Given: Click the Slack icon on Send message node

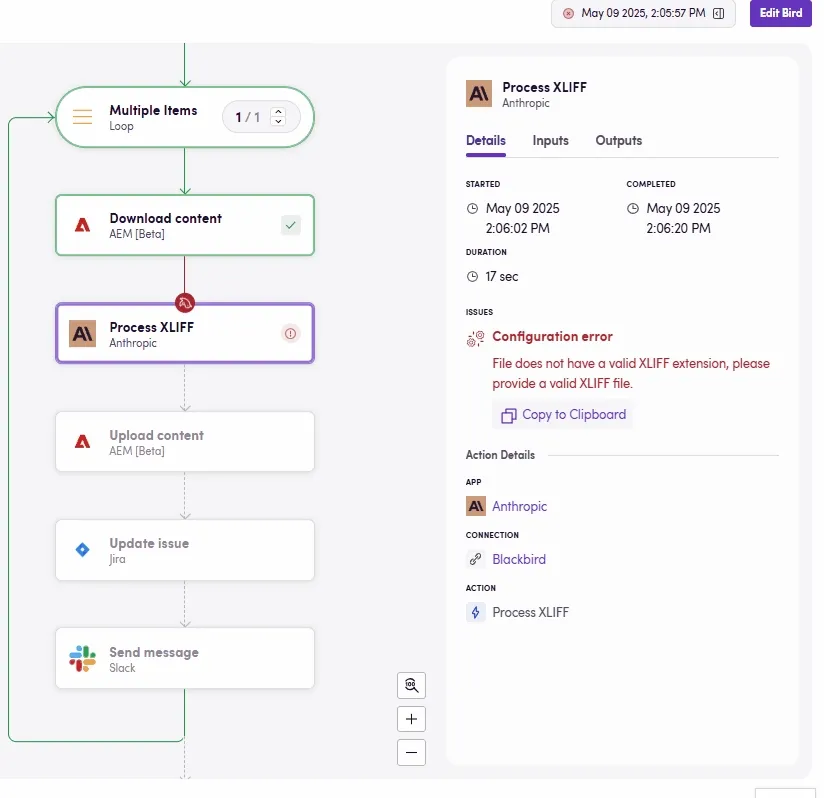Looking at the screenshot, I should (x=83, y=658).
